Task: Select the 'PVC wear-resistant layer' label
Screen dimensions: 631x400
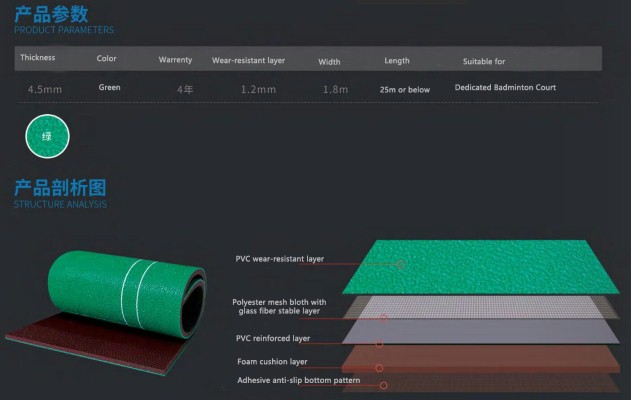Action: (x=280, y=259)
